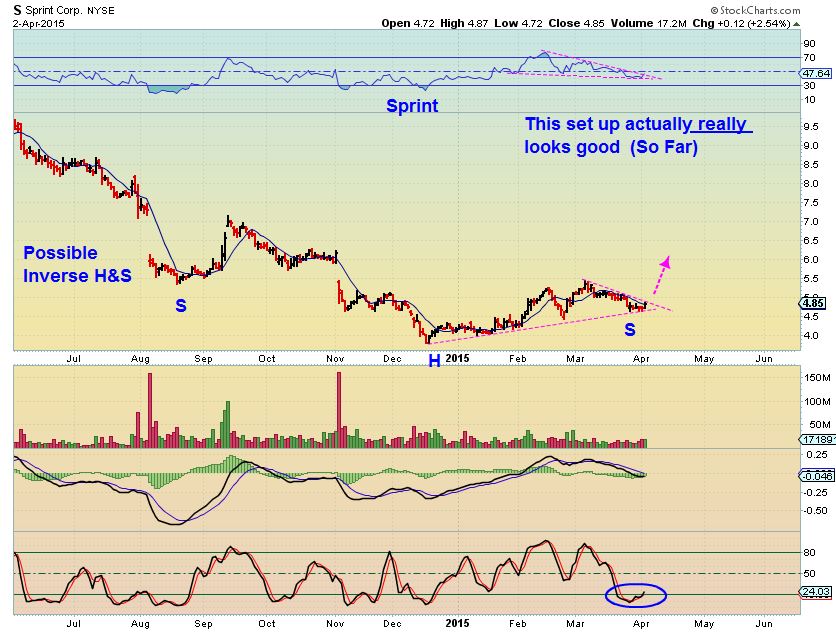This screenshot has width=836, height=633.
Task: Click the 150M mark on volume axis
Action: click(x=817, y=378)
